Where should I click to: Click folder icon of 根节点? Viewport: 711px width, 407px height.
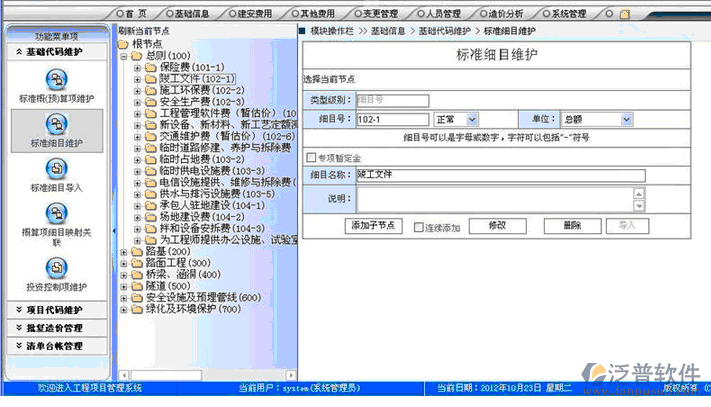click(123, 44)
